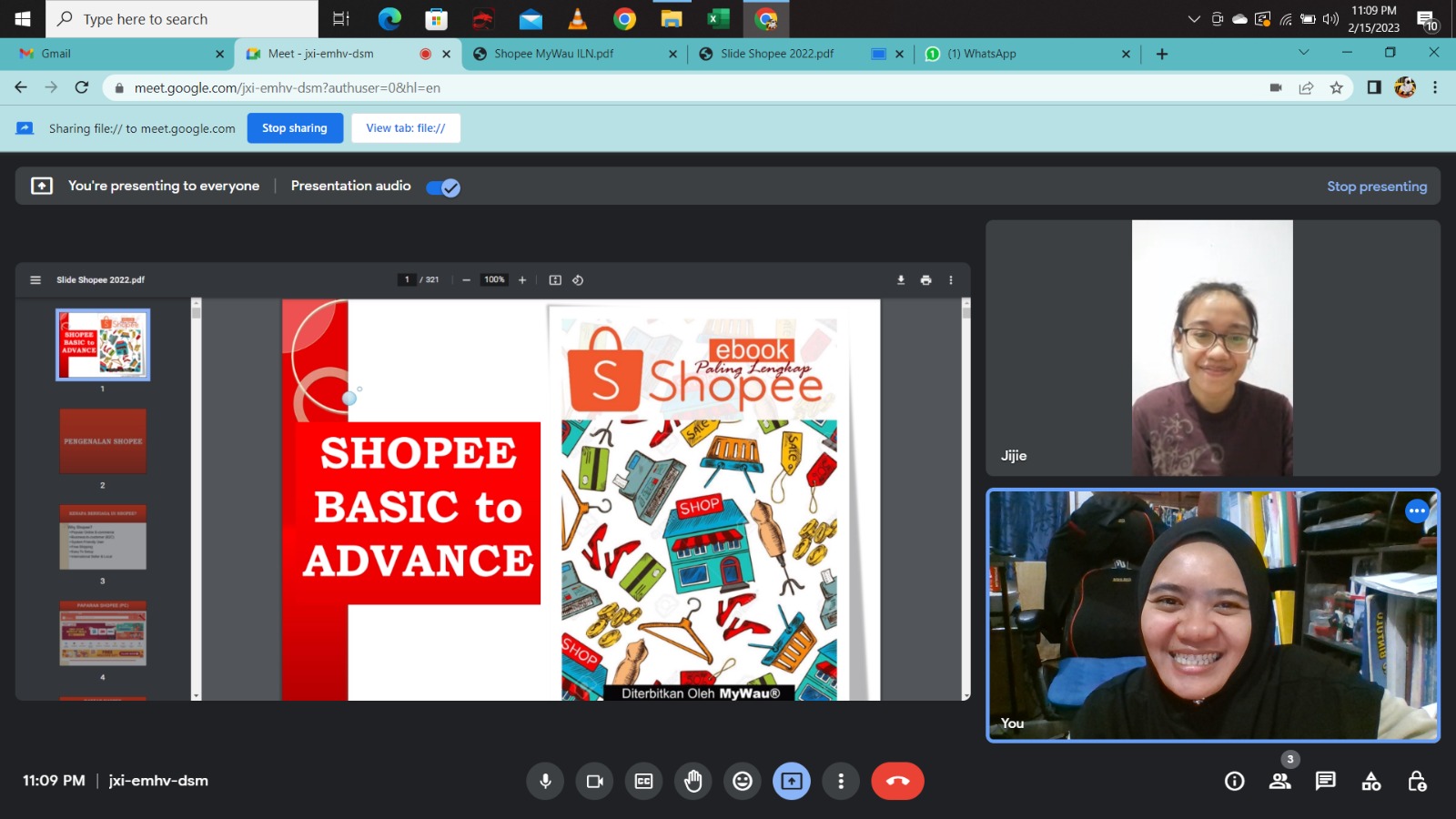The width and height of the screenshot is (1456, 819).
Task: Show the participants list
Action: coord(1279,781)
